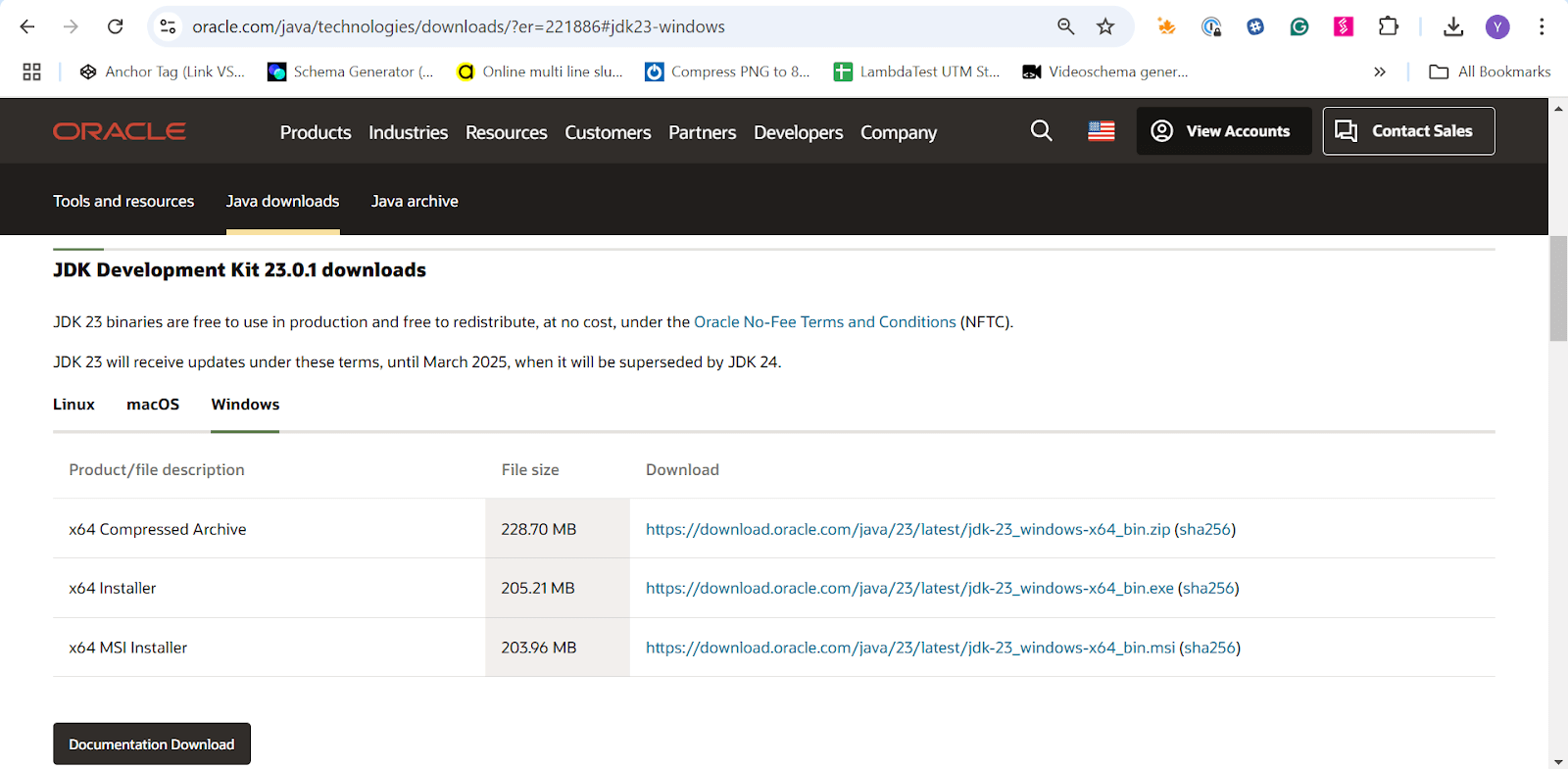Click the x64 MSI Installer row label
The width and height of the screenshot is (1568, 769).
(127, 648)
